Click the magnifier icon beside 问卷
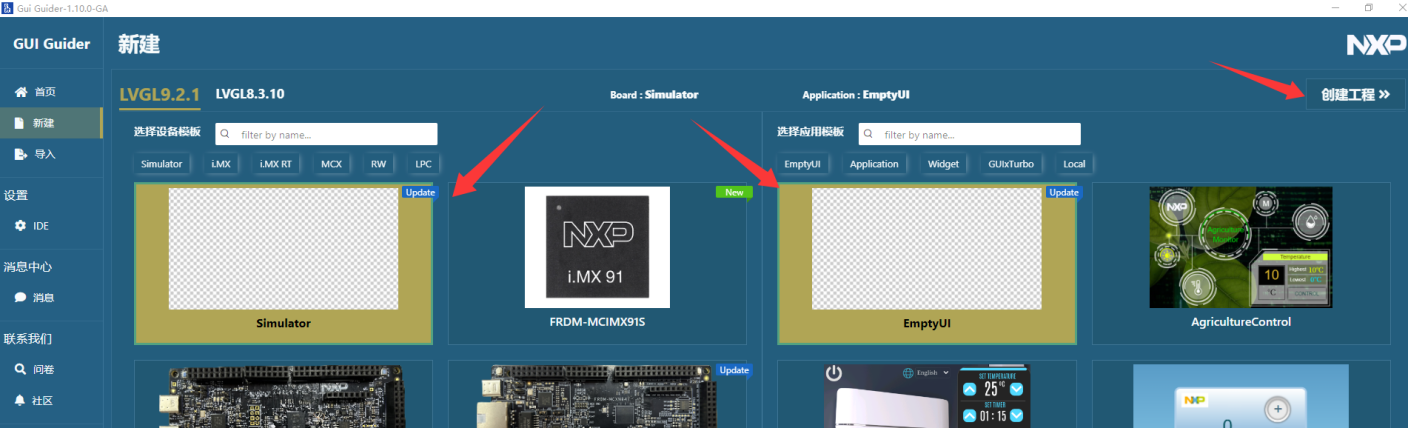The width and height of the screenshot is (1408, 428). point(21,369)
